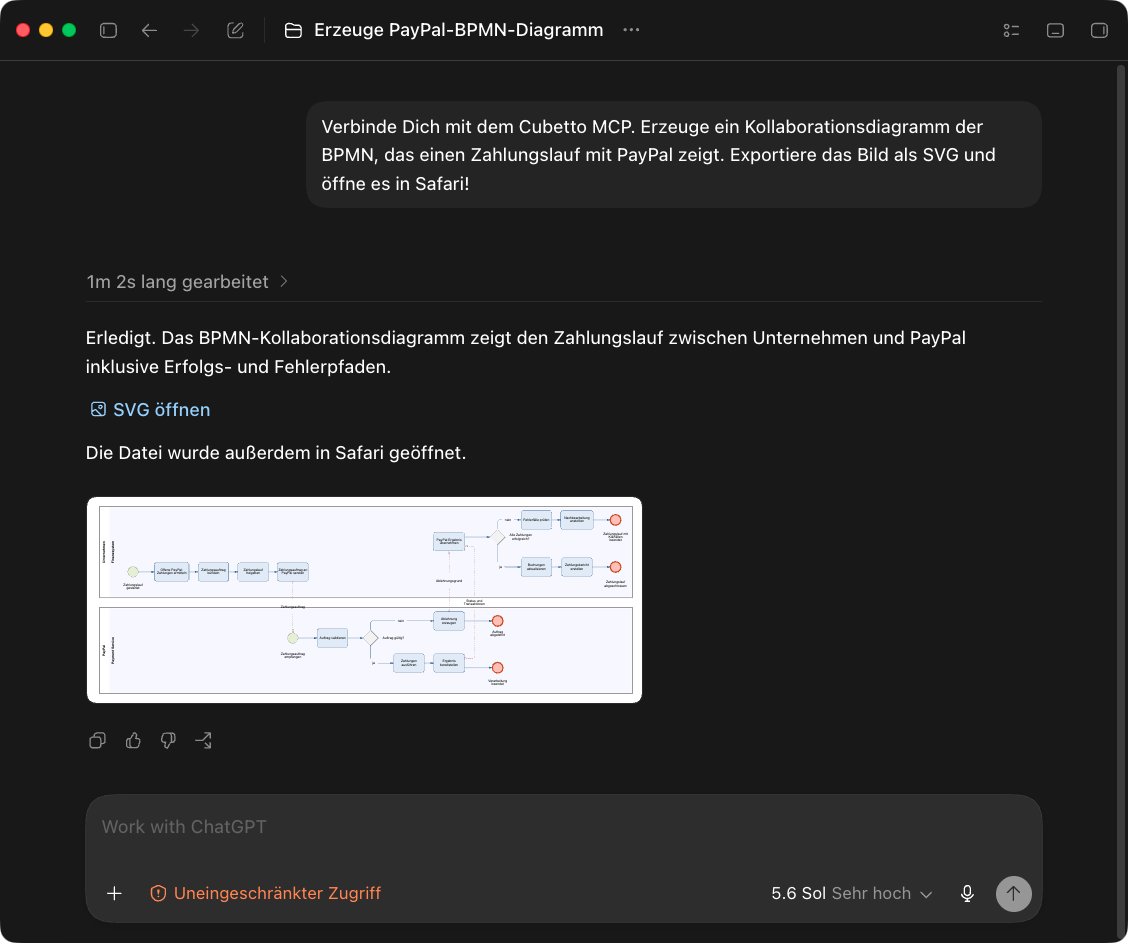Screen dimensions: 1128x943
Task: Go back with the left arrow
Action: (149, 30)
